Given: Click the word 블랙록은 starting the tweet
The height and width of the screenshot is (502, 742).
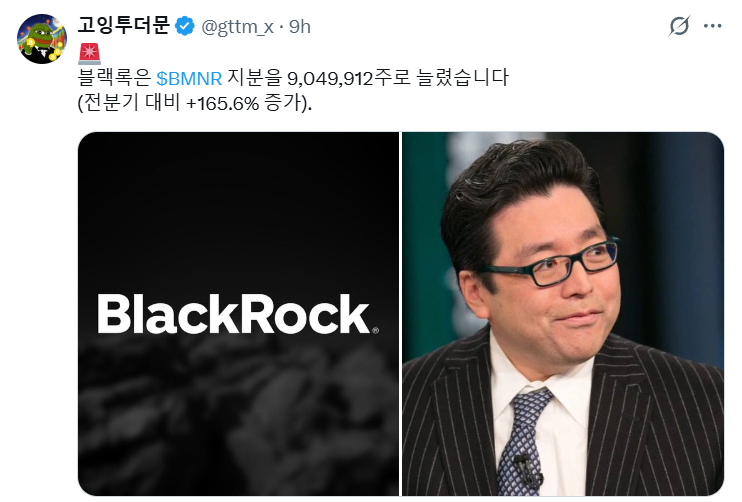Looking at the screenshot, I should [114, 78].
